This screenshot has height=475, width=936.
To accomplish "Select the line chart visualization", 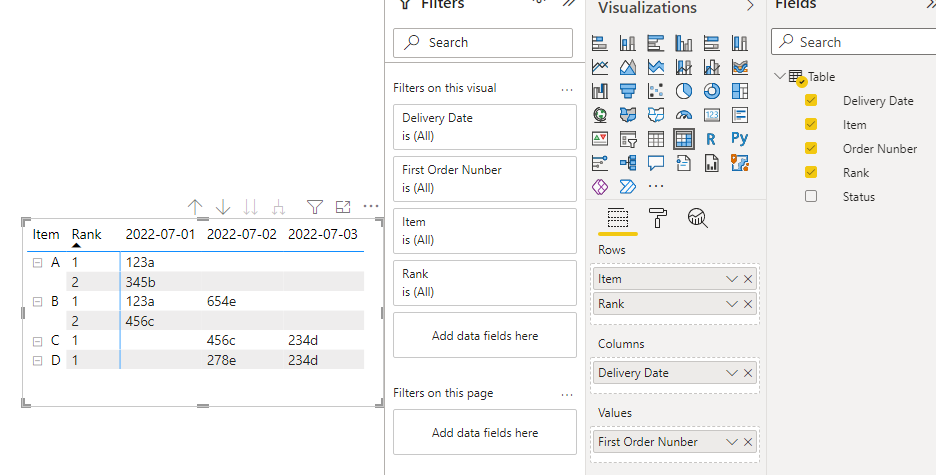I will click(x=599, y=67).
